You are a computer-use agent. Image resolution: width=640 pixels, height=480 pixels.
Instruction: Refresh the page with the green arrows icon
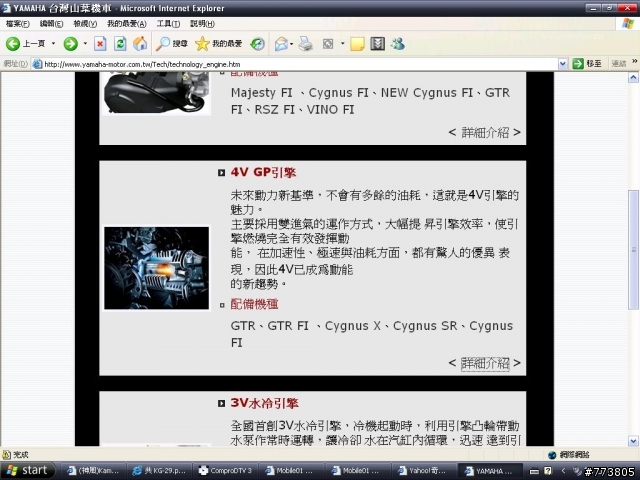[x=120, y=44]
